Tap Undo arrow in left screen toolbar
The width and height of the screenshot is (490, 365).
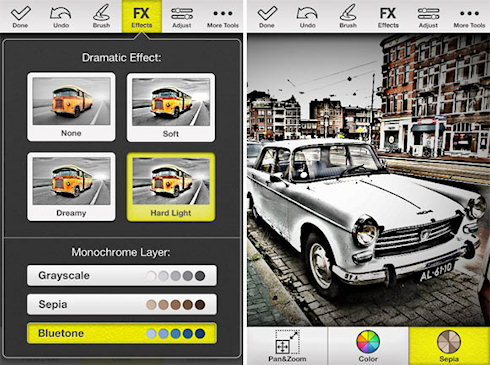coord(61,17)
